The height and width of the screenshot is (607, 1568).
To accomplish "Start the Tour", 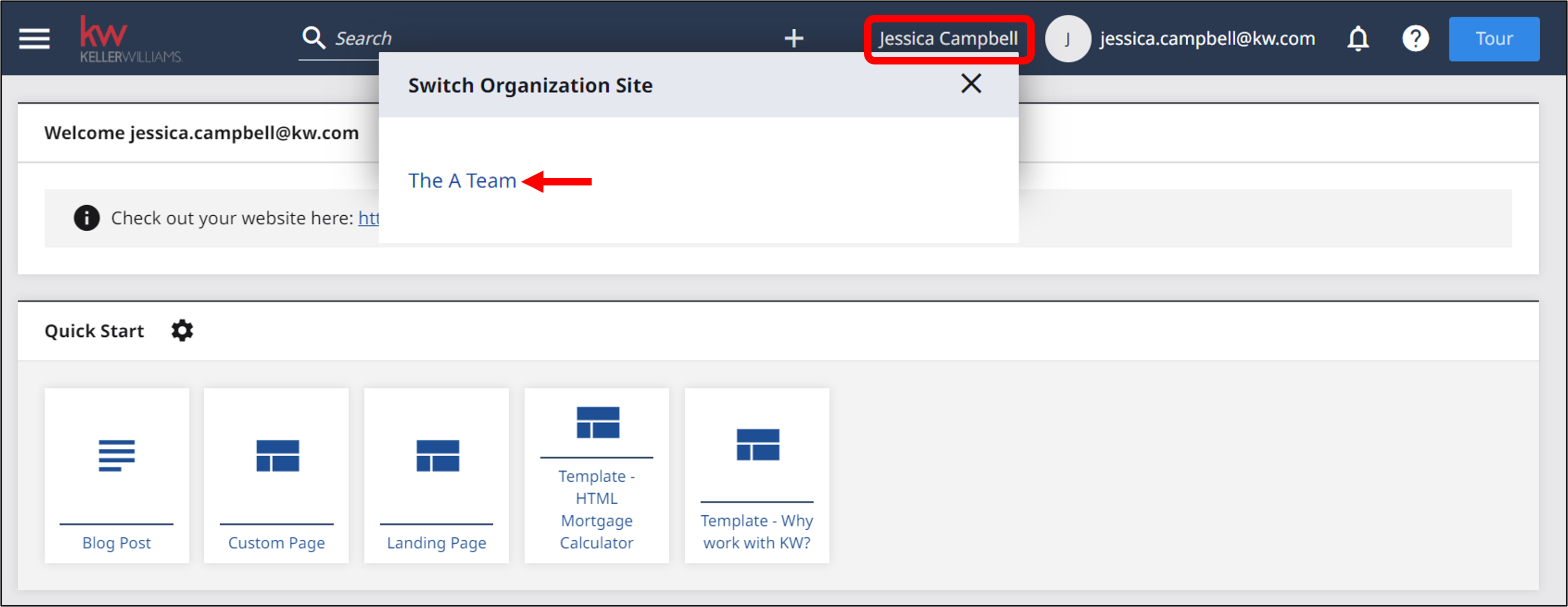I will [x=1494, y=38].
